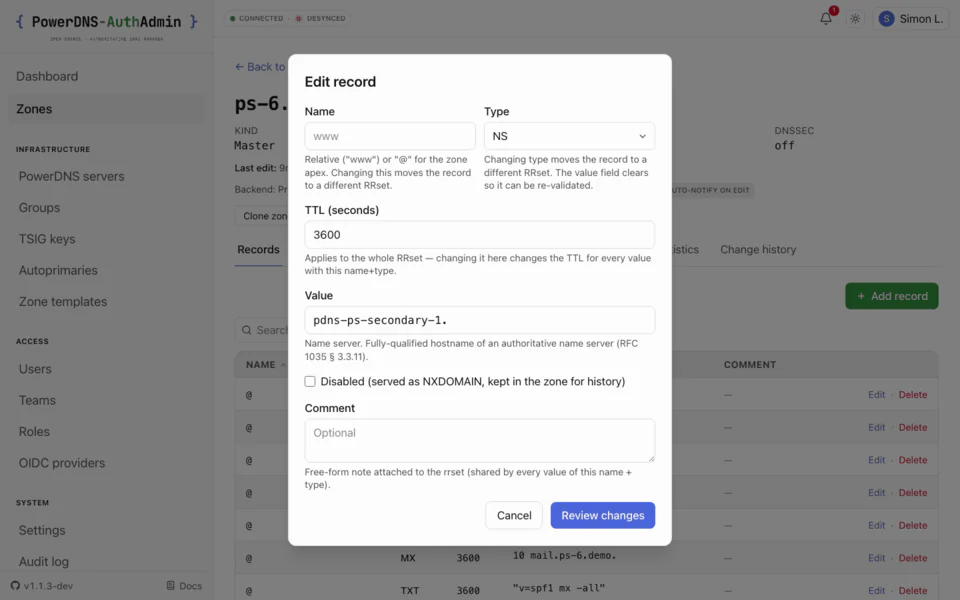Click Delete on the MX record row
This screenshot has height=600, width=960.
[x=912, y=558]
